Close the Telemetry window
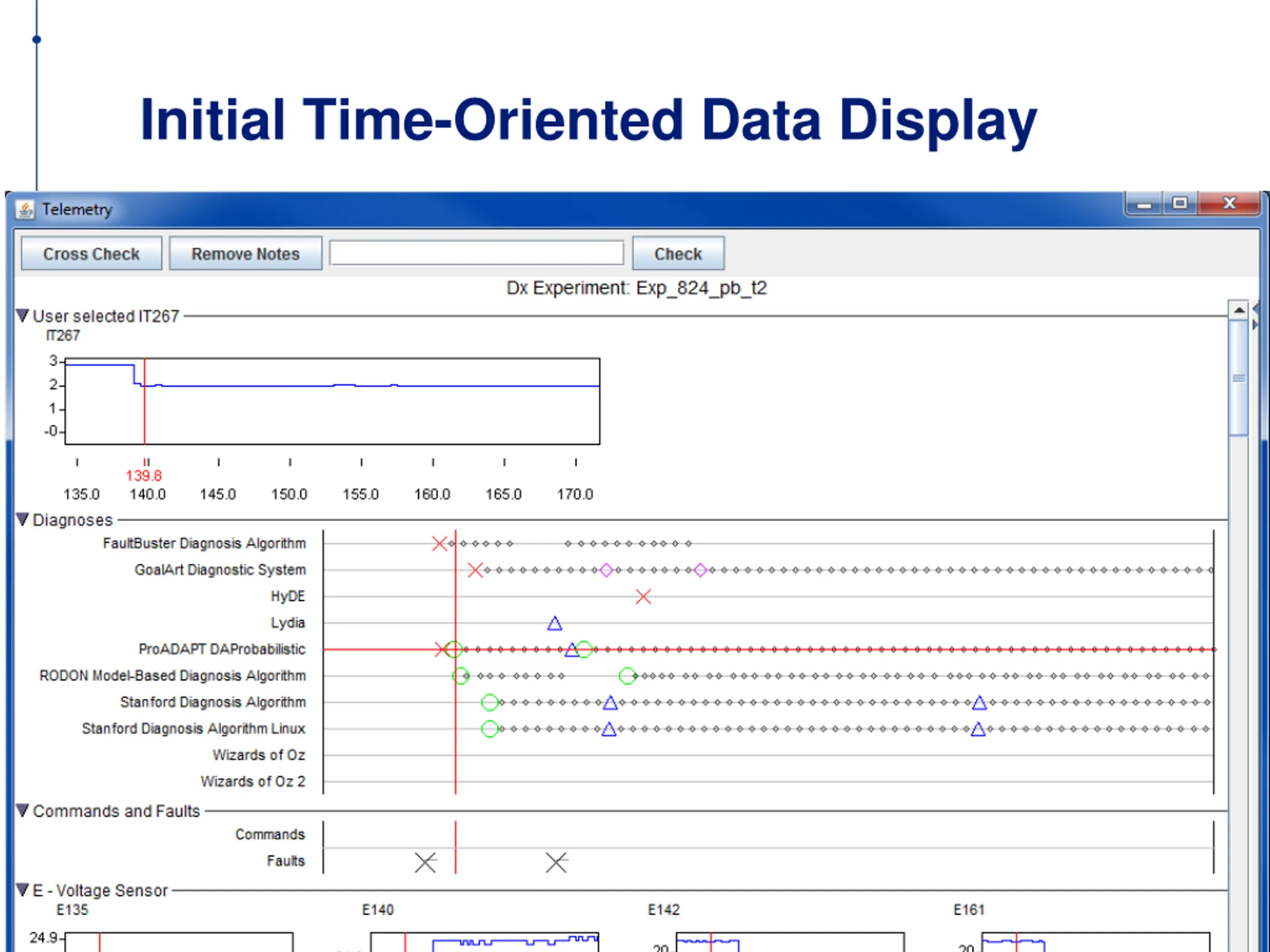1270x952 pixels. tap(1229, 203)
